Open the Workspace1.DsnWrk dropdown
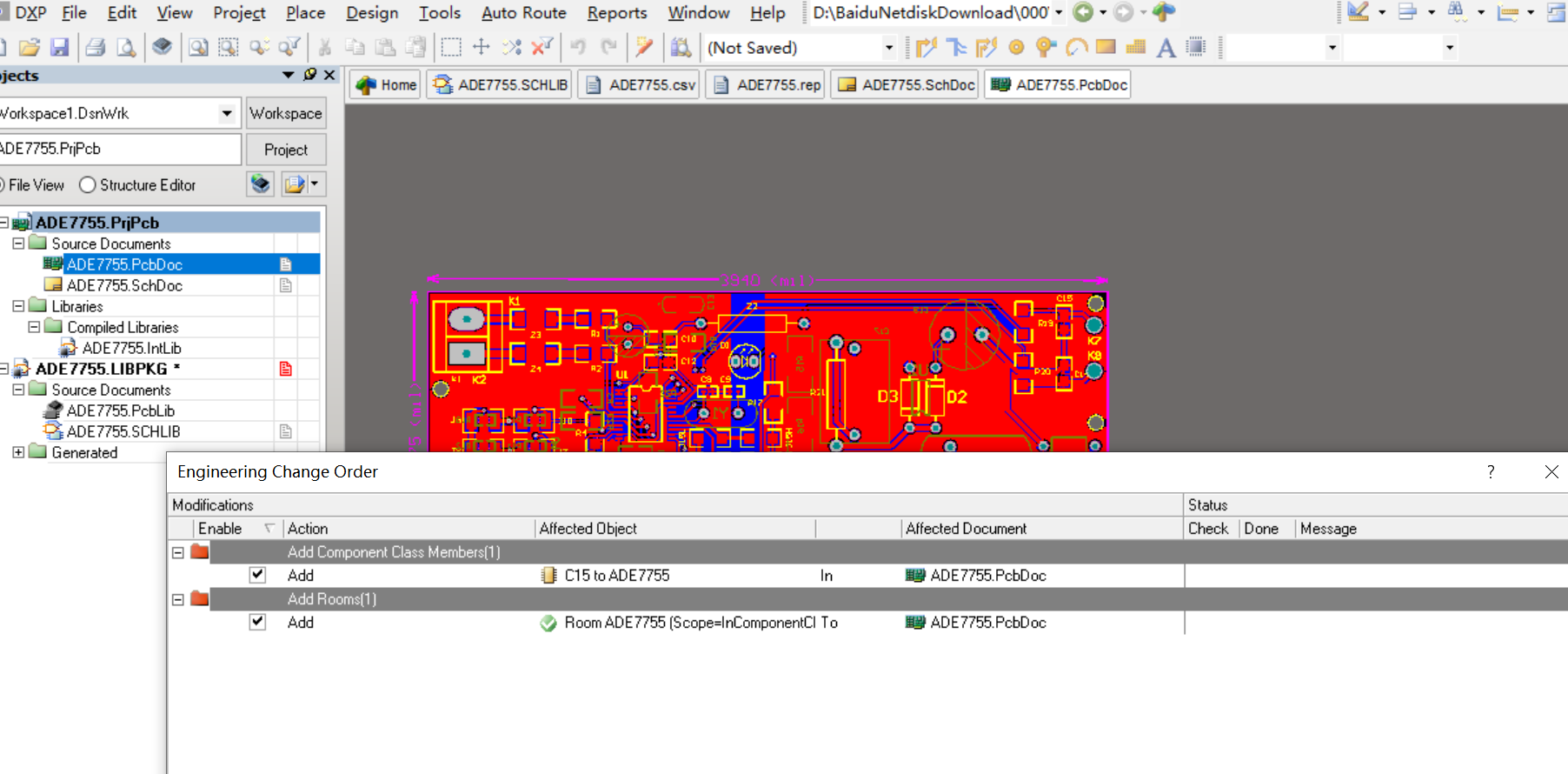This screenshot has height=774, width=1568. pyautogui.click(x=227, y=113)
